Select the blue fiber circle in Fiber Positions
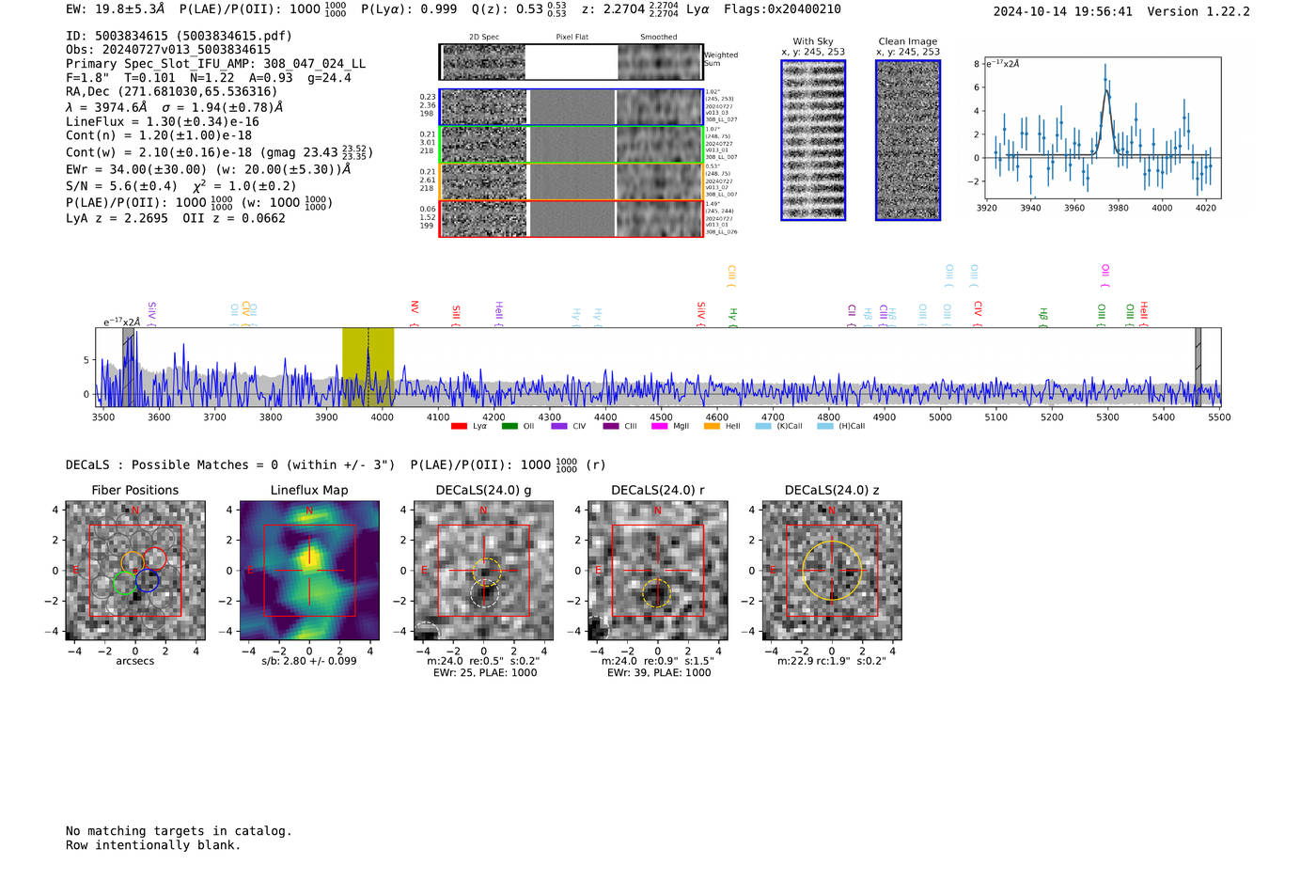Screen dimensions: 1316x896 click(147, 581)
